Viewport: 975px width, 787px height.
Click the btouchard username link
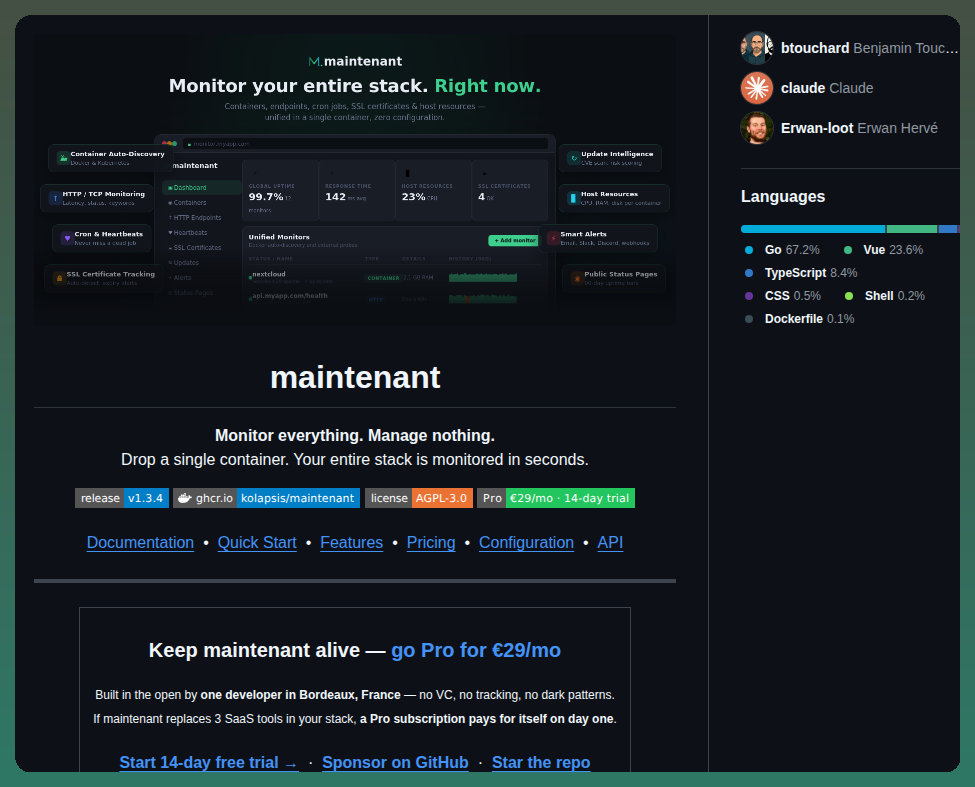coord(815,48)
